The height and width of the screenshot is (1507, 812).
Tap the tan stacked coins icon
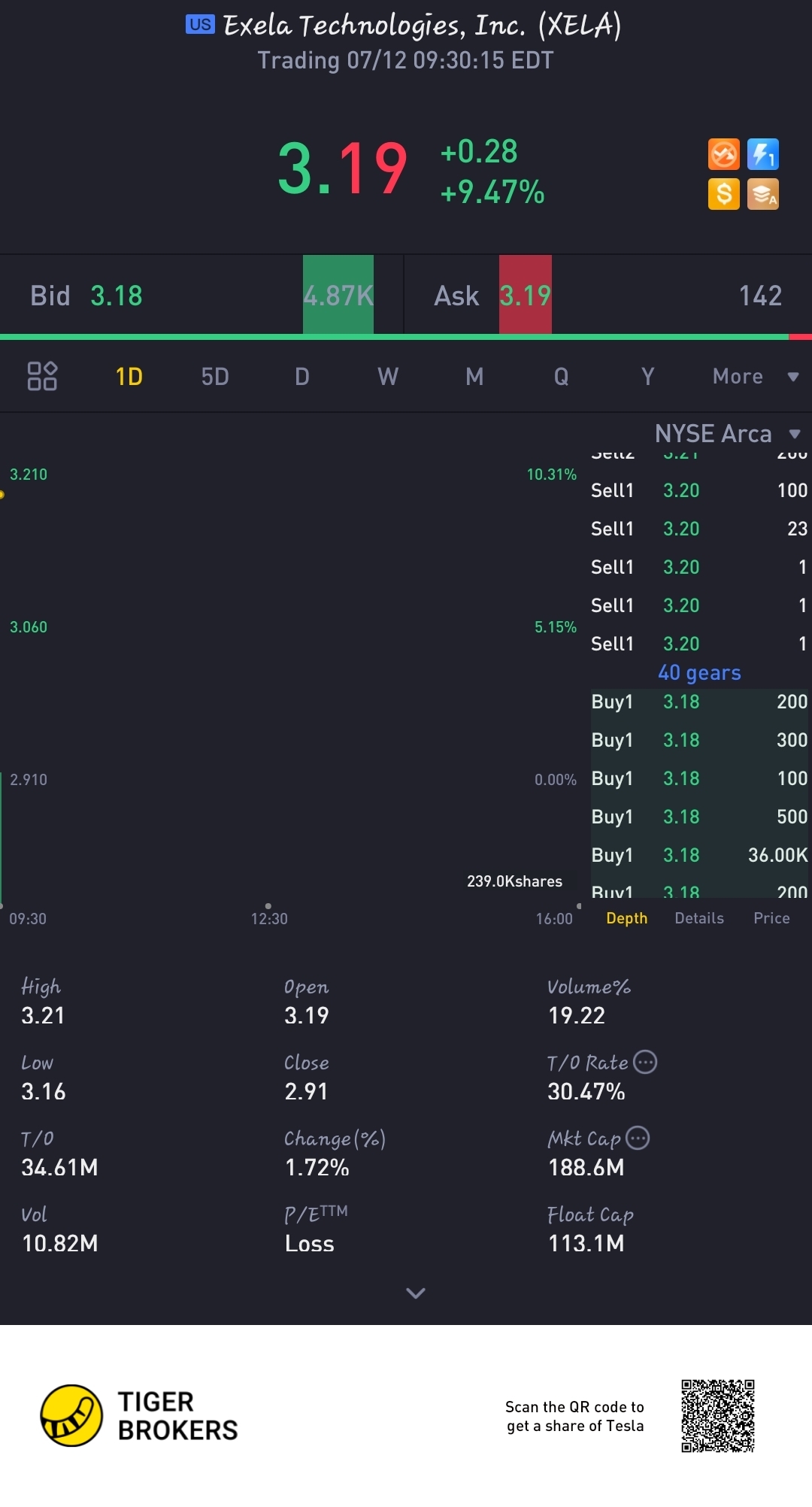(x=763, y=194)
